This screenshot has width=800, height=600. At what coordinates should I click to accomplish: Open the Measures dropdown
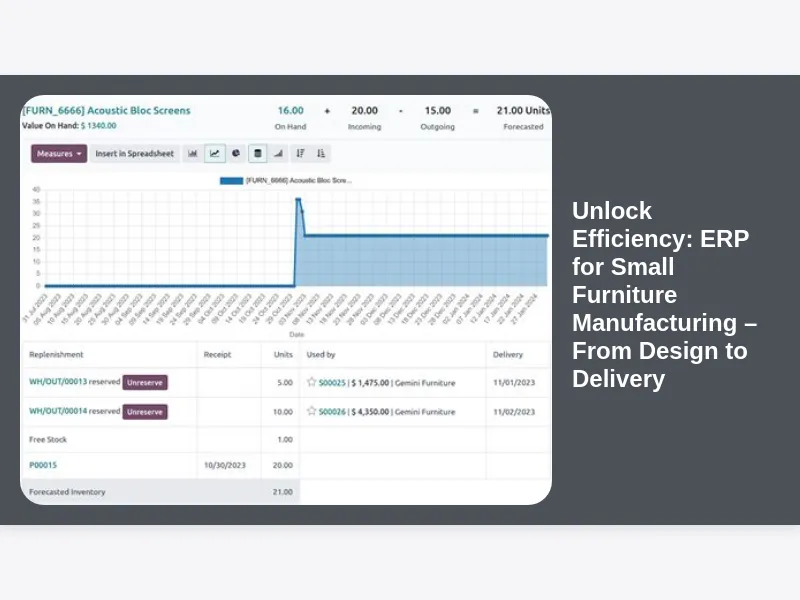[59, 154]
